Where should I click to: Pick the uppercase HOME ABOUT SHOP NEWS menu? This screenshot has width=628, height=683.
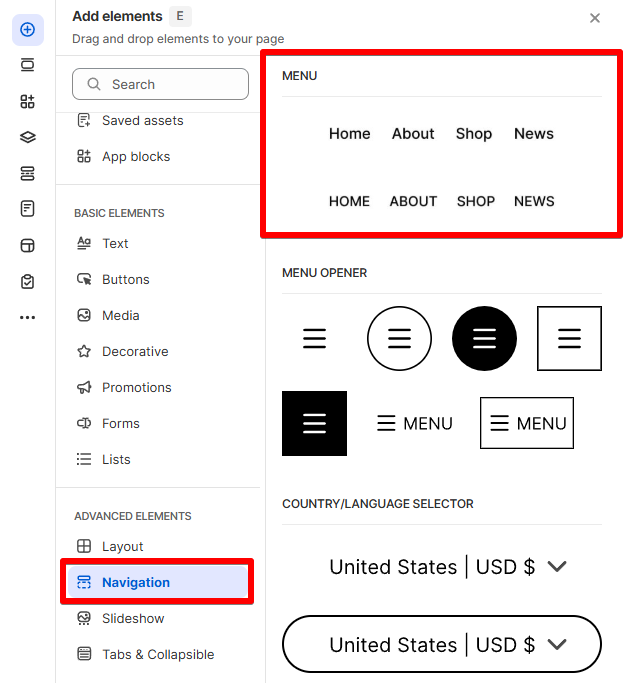(441, 201)
